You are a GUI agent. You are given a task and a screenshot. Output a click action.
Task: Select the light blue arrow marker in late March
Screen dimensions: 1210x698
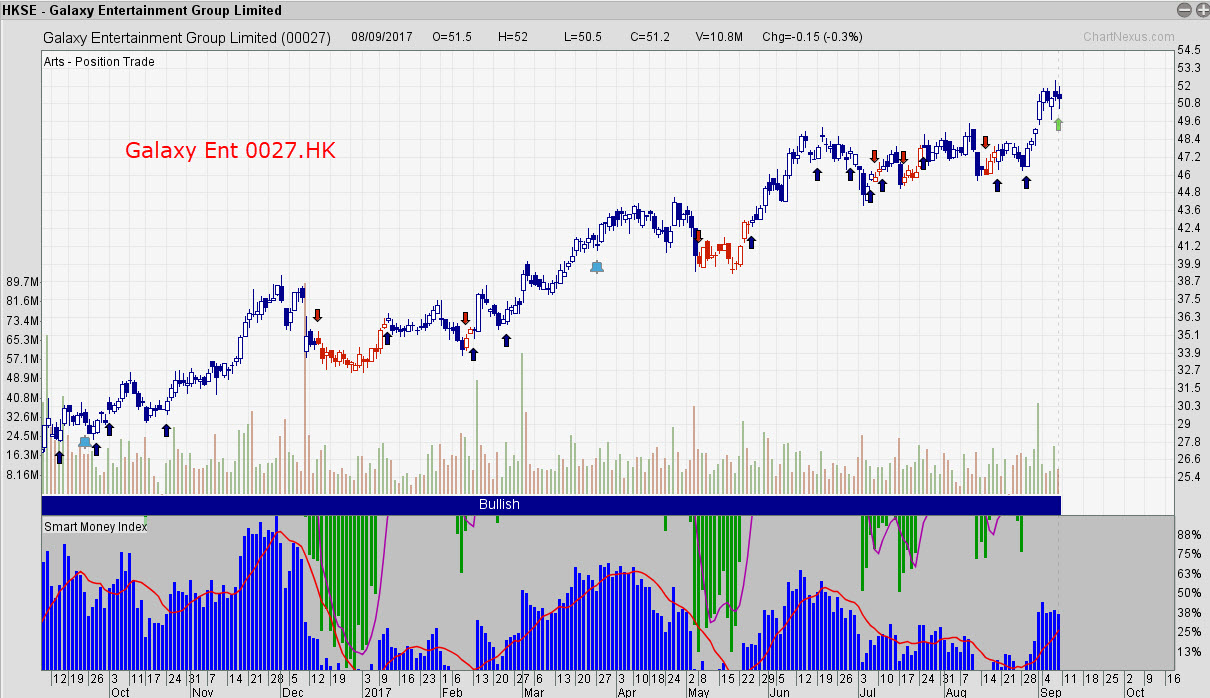pyautogui.click(x=597, y=267)
